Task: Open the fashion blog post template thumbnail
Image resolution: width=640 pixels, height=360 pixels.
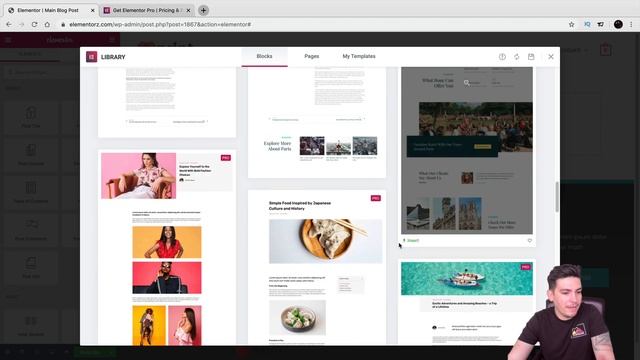Action: (x=167, y=248)
